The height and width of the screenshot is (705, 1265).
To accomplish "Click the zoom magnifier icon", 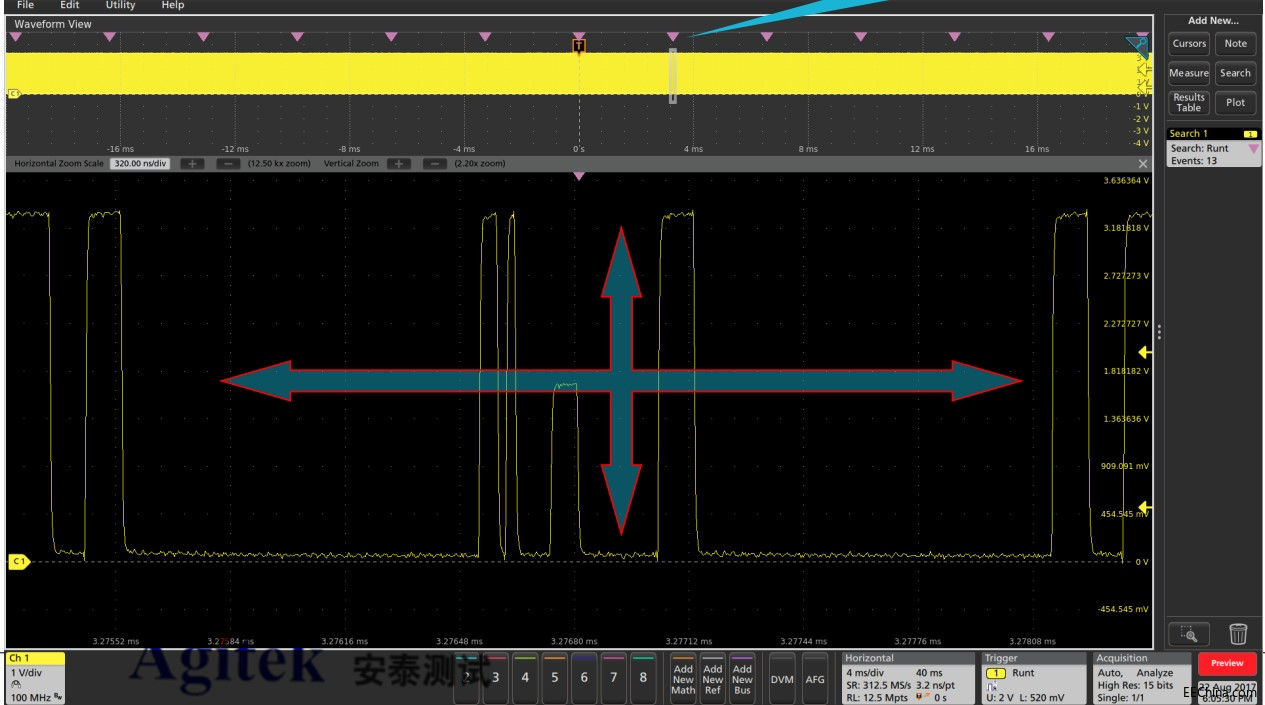I will [1189, 633].
